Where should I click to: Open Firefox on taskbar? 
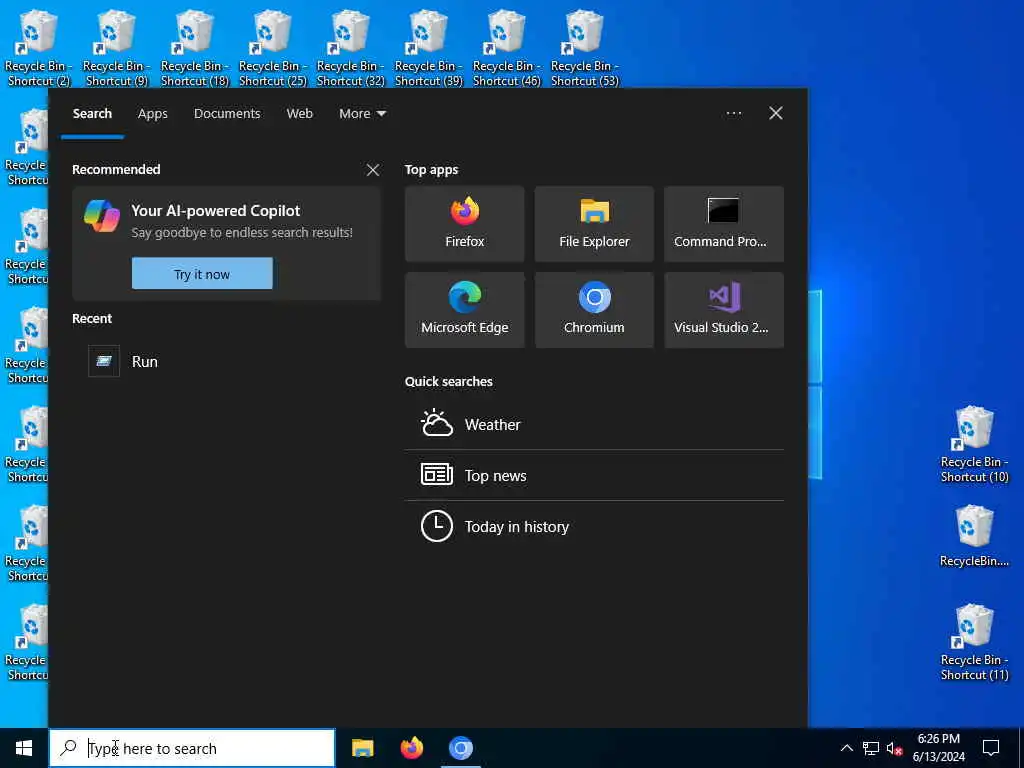click(411, 748)
